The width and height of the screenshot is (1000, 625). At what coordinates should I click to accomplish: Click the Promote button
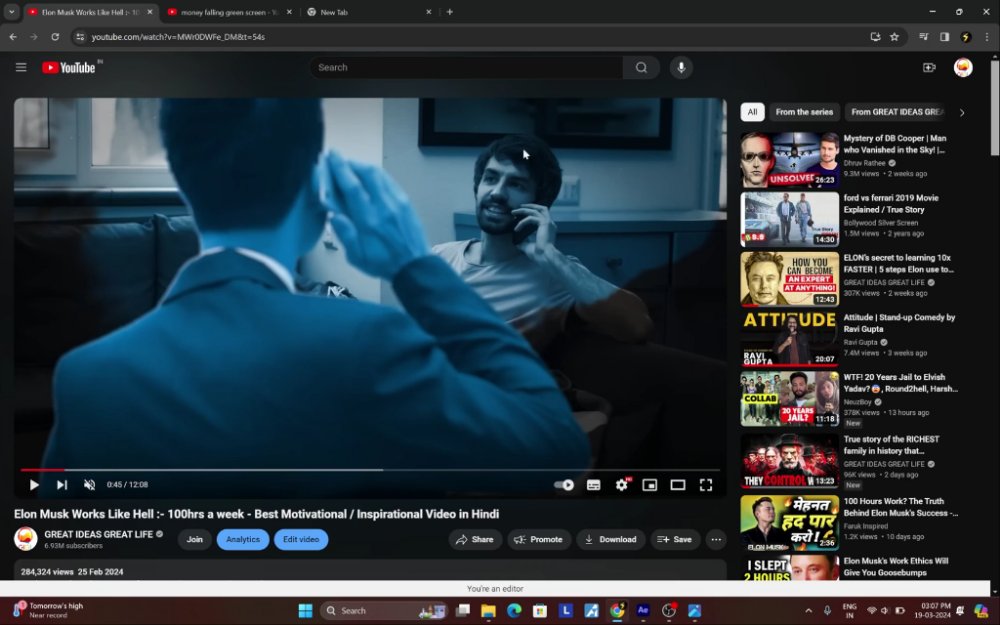(x=539, y=540)
